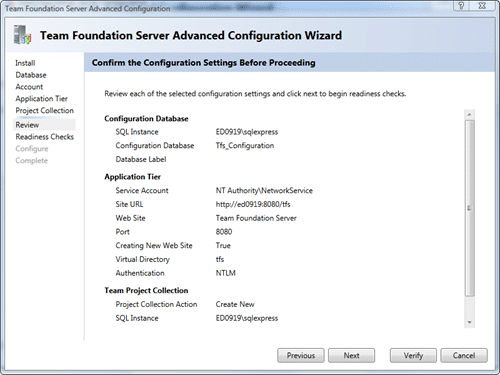Click the Team Foundation Server wizard icon

[22, 35]
